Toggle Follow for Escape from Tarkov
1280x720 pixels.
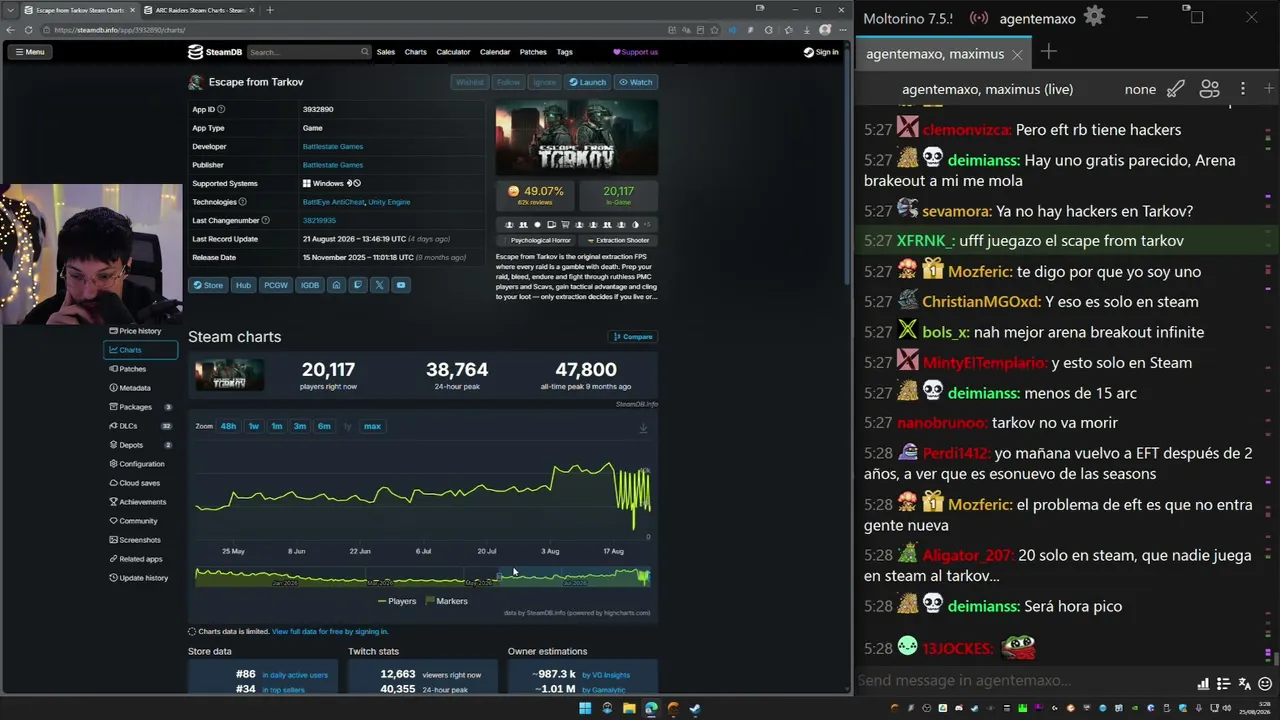tap(508, 82)
